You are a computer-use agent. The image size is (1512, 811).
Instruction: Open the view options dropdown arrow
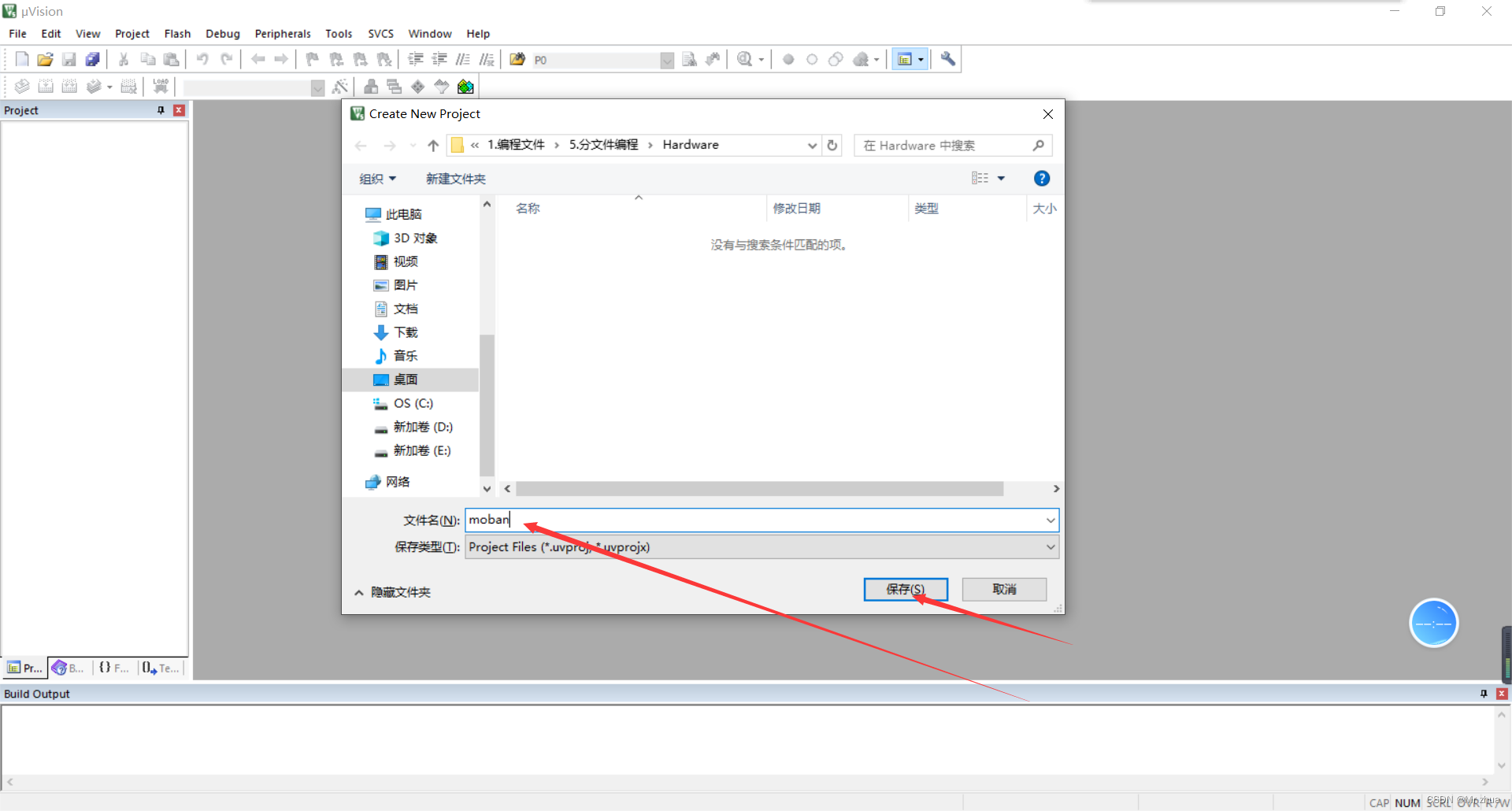[1001, 179]
